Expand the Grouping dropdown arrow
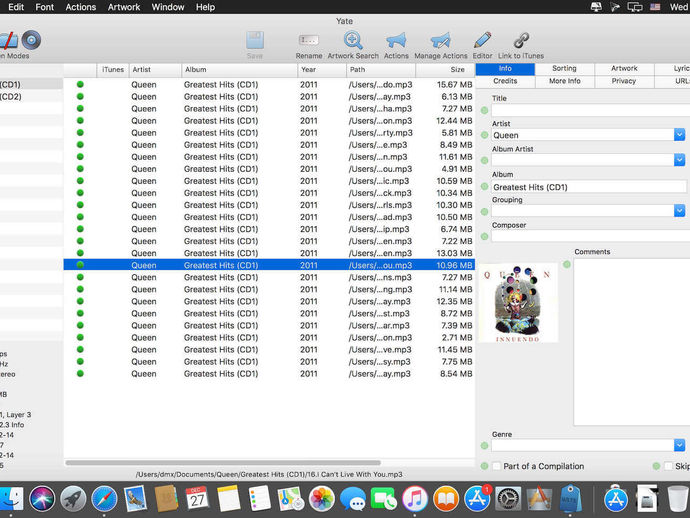 coord(679,211)
